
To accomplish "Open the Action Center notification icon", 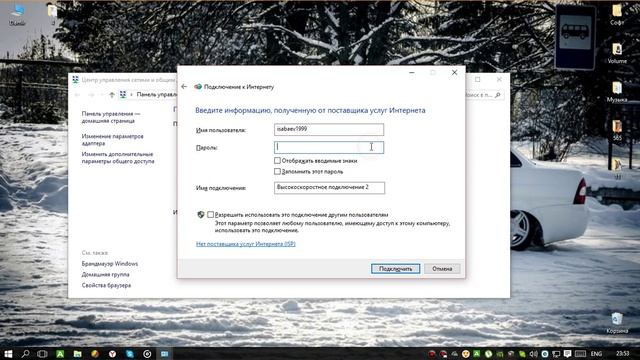I will (x=567, y=353).
